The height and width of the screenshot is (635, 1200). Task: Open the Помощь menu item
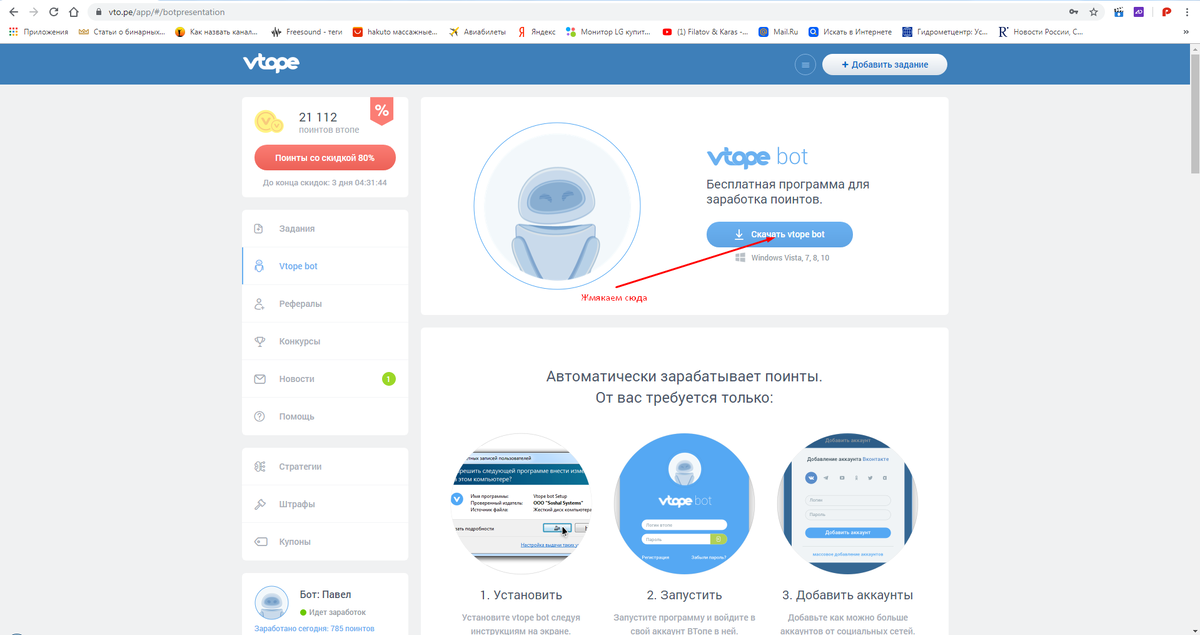click(325, 416)
